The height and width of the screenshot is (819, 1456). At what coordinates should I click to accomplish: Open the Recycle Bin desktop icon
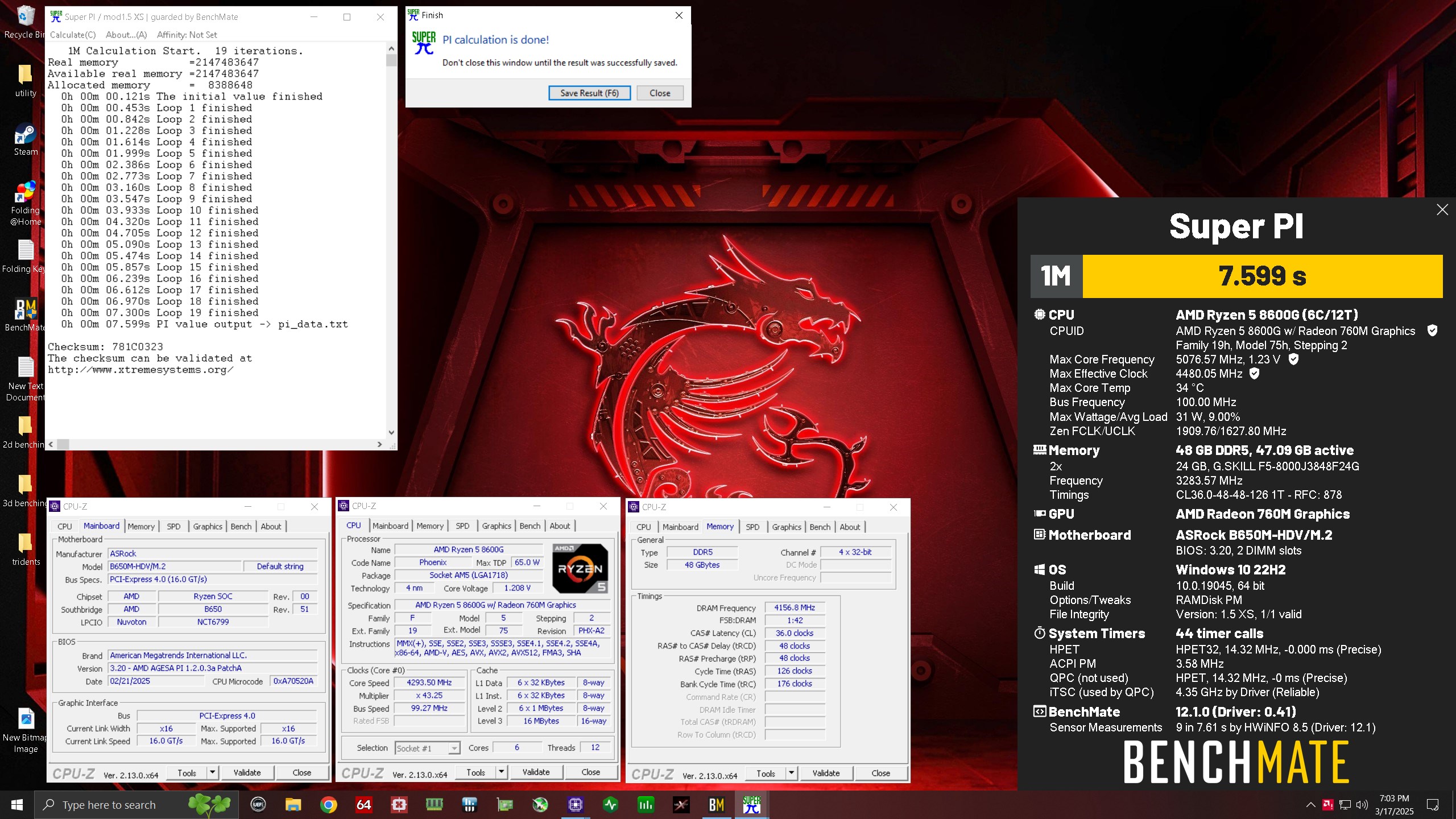(25, 22)
